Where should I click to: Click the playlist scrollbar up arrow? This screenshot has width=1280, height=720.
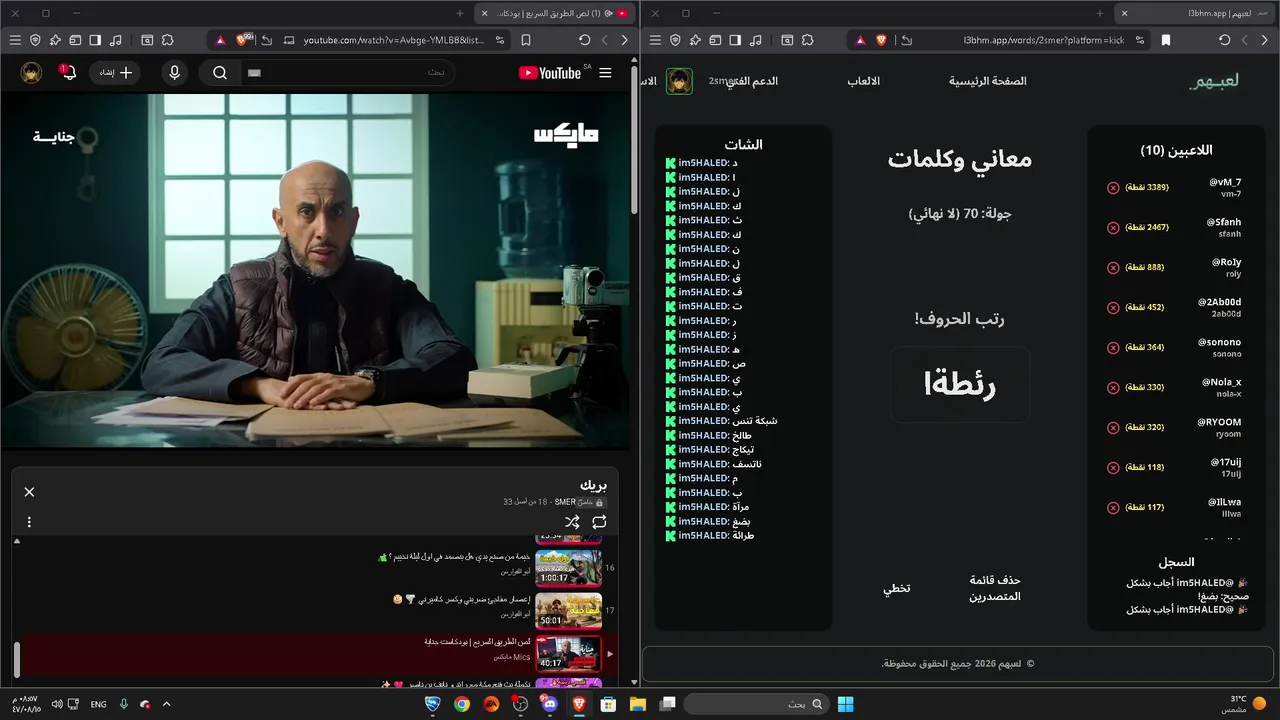click(x=16, y=541)
